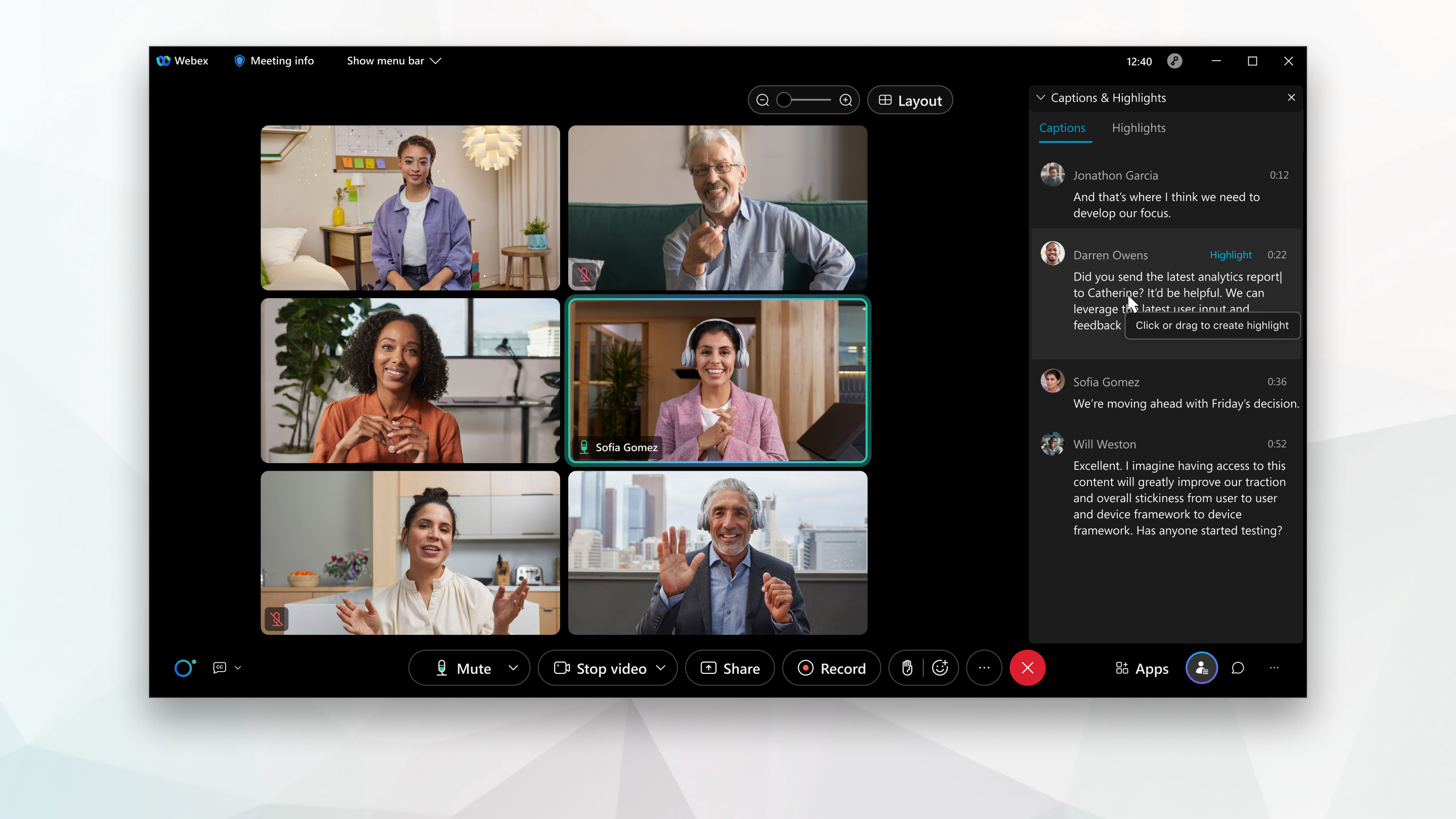Toggle Stop video feed

(x=600, y=668)
